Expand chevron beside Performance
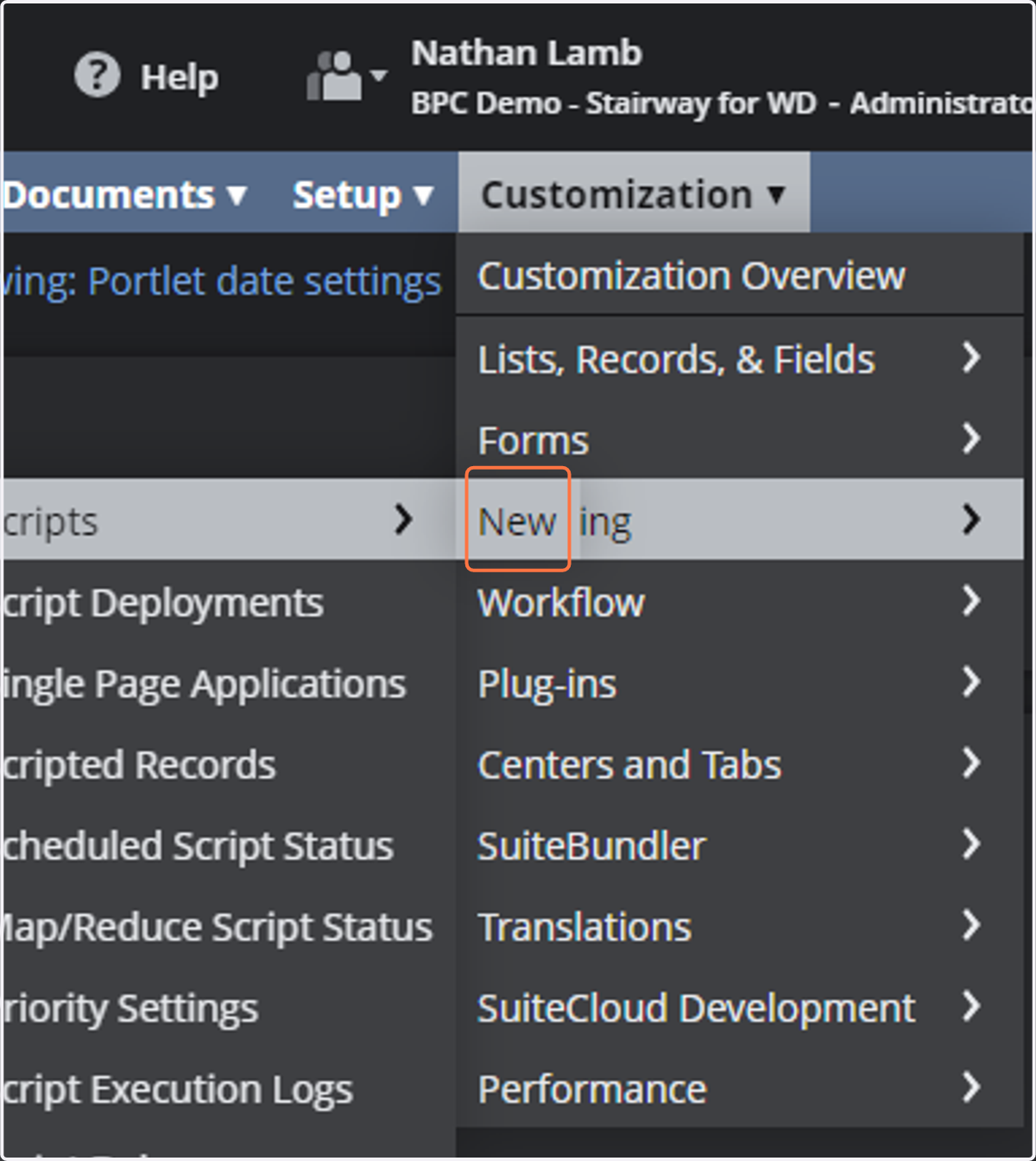Image resolution: width=1036 pixels, height=1161 pixels. coord(971,1087)
